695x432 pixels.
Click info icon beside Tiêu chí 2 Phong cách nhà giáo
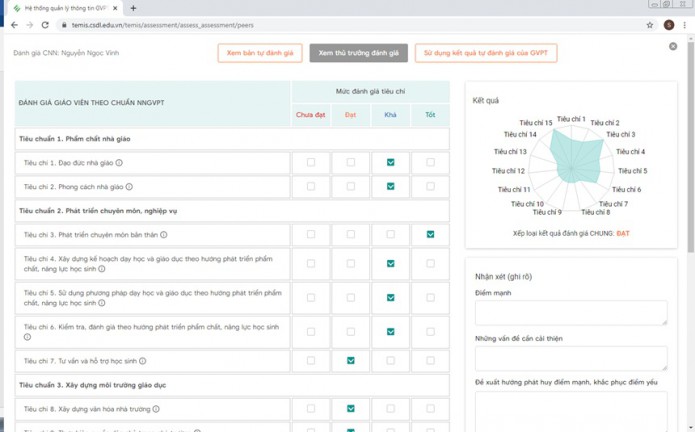coord(129,187)
